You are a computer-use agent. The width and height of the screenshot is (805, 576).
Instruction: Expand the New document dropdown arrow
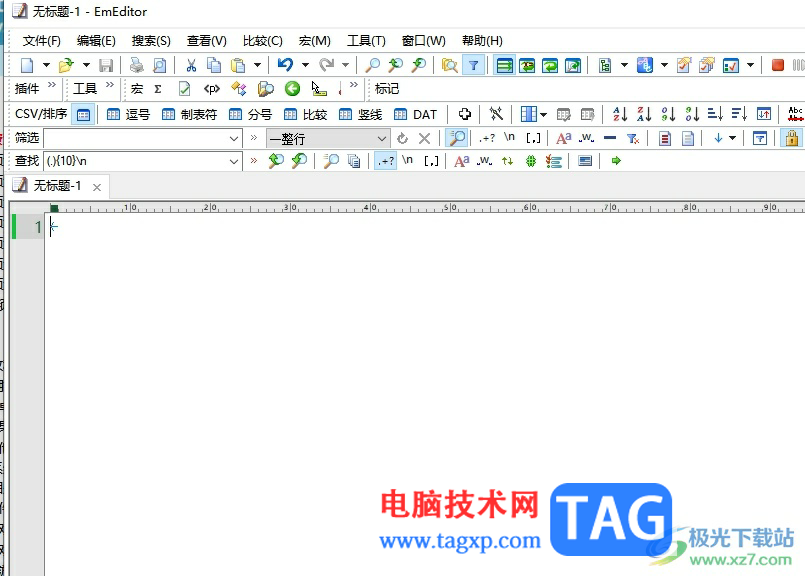(x=46, y=65)
